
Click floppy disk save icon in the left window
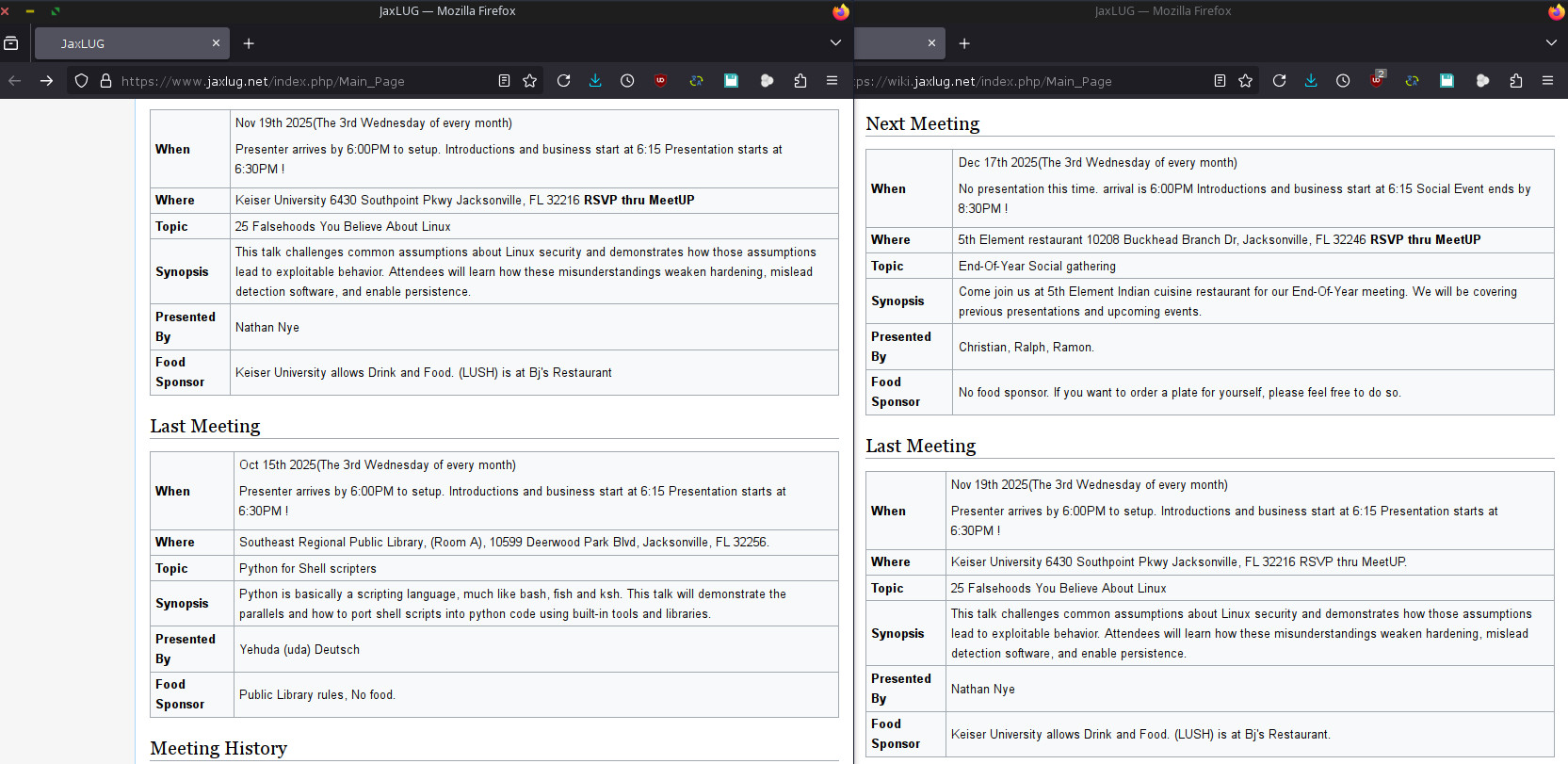tap(731, 81)
